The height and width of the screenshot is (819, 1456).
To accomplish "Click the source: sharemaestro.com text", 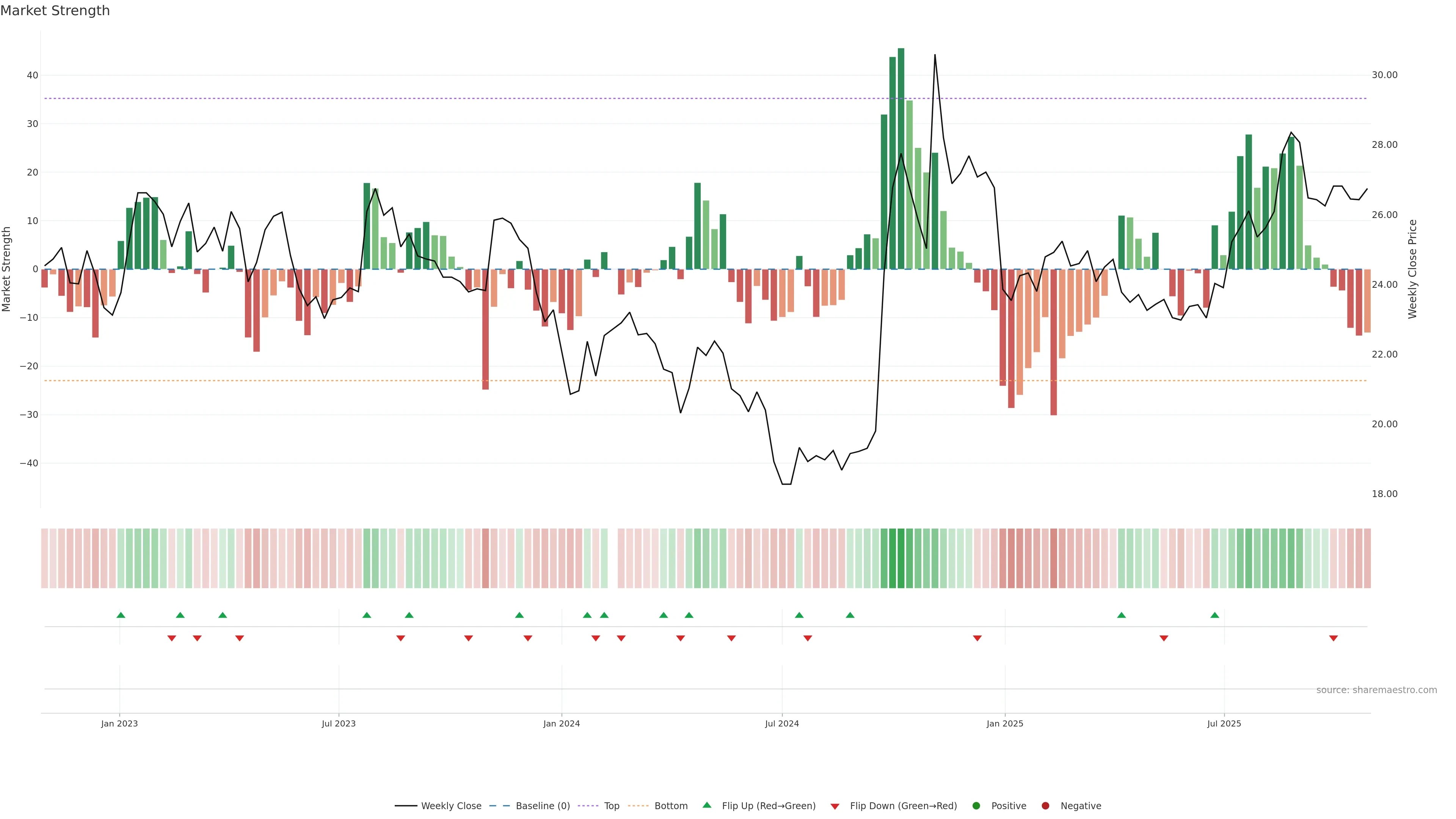I will pos(1376,690).
